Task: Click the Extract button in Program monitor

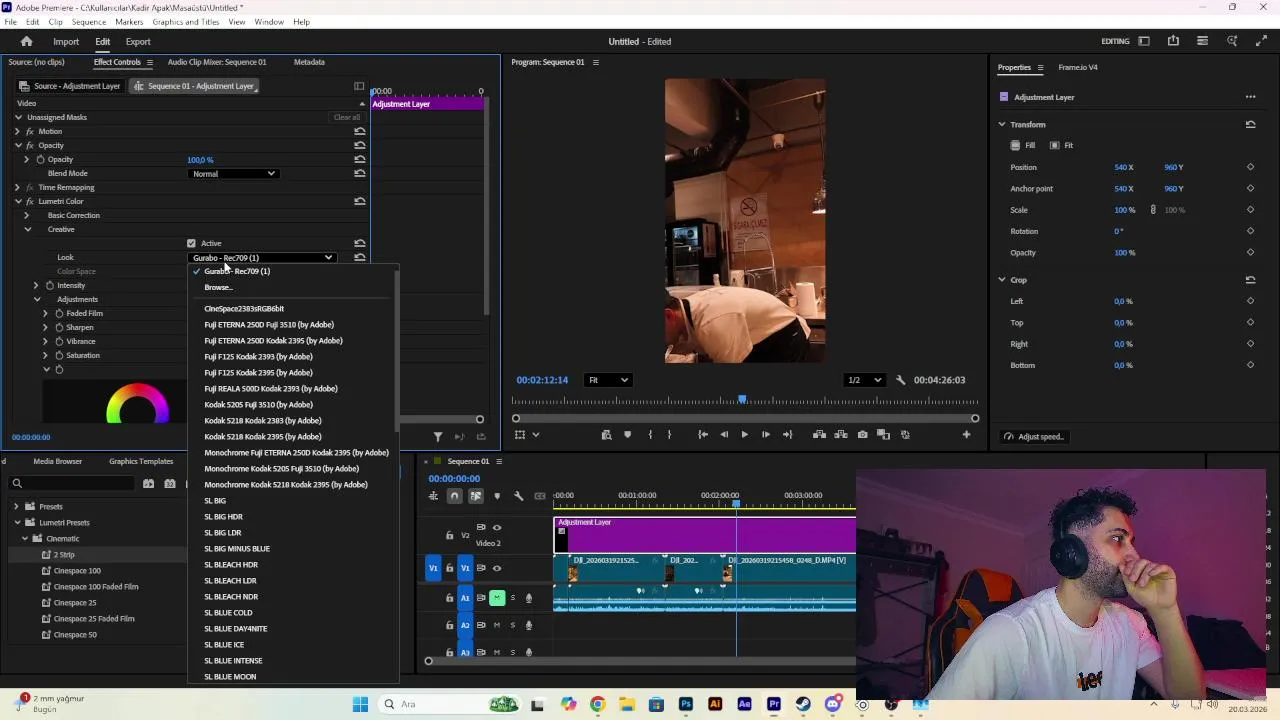Action: [x=840, y=435]
